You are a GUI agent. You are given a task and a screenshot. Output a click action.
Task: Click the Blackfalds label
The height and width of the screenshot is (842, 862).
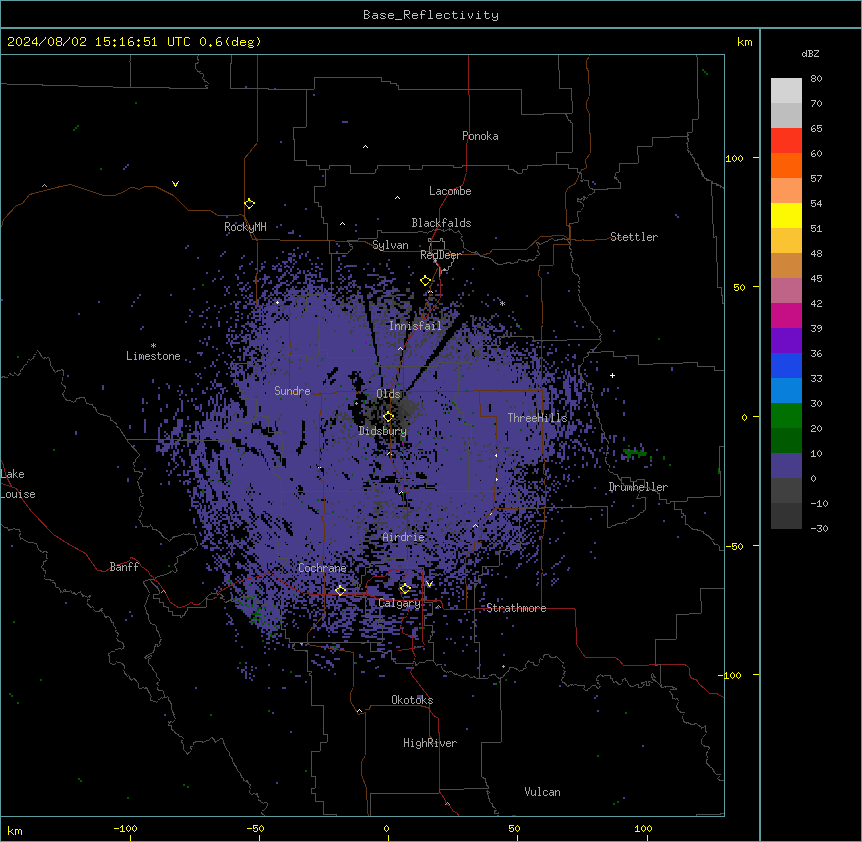pyautogui.click(x=441, y=223)
